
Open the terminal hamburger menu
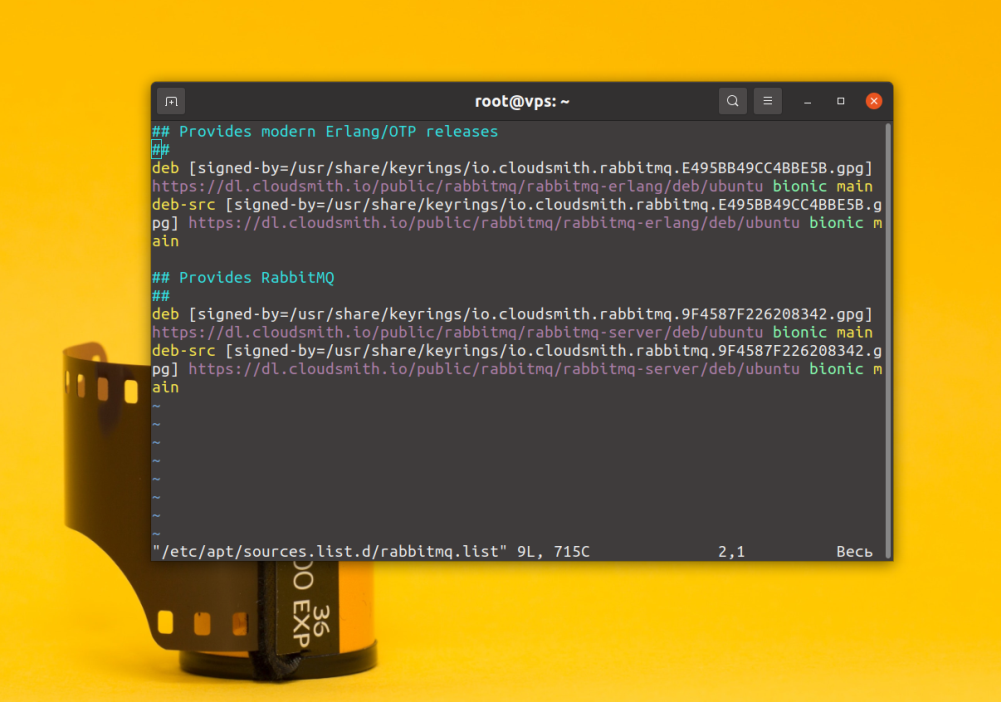(x=767, y=101)
